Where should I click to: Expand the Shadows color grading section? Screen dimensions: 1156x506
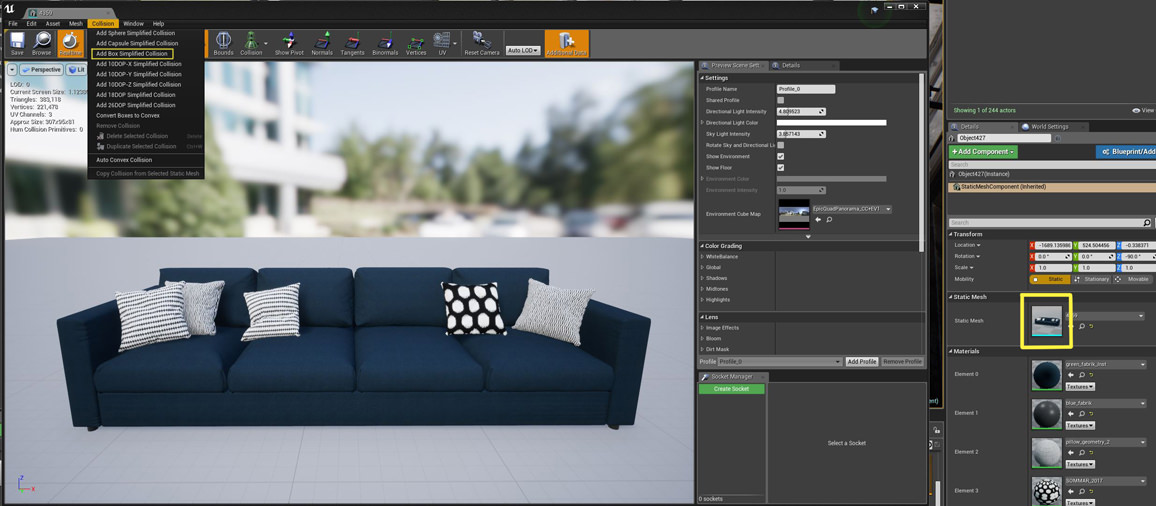703,278
